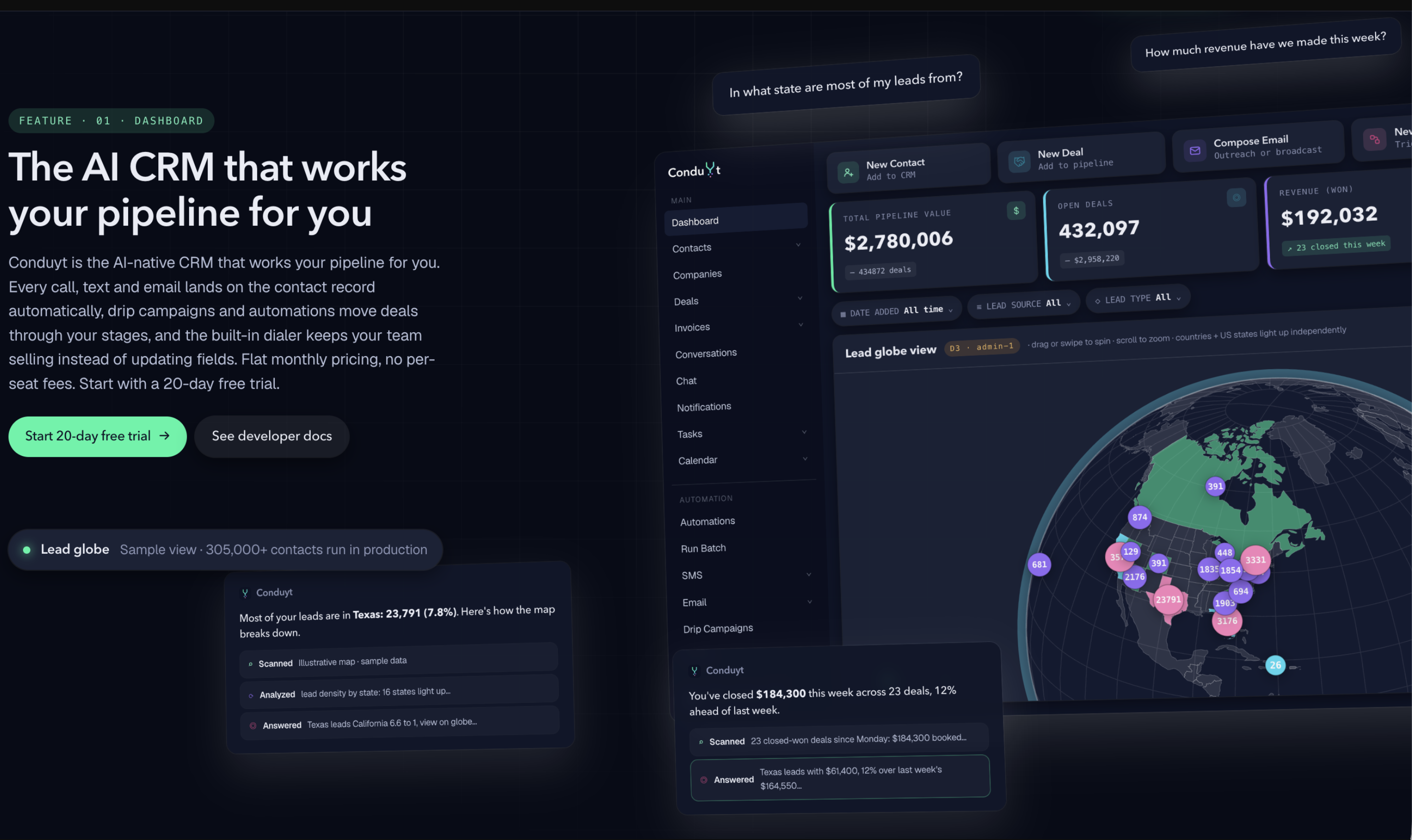Click the 434872 deals badge
This screenshot has width=1412, height=840.
point(881,270)
